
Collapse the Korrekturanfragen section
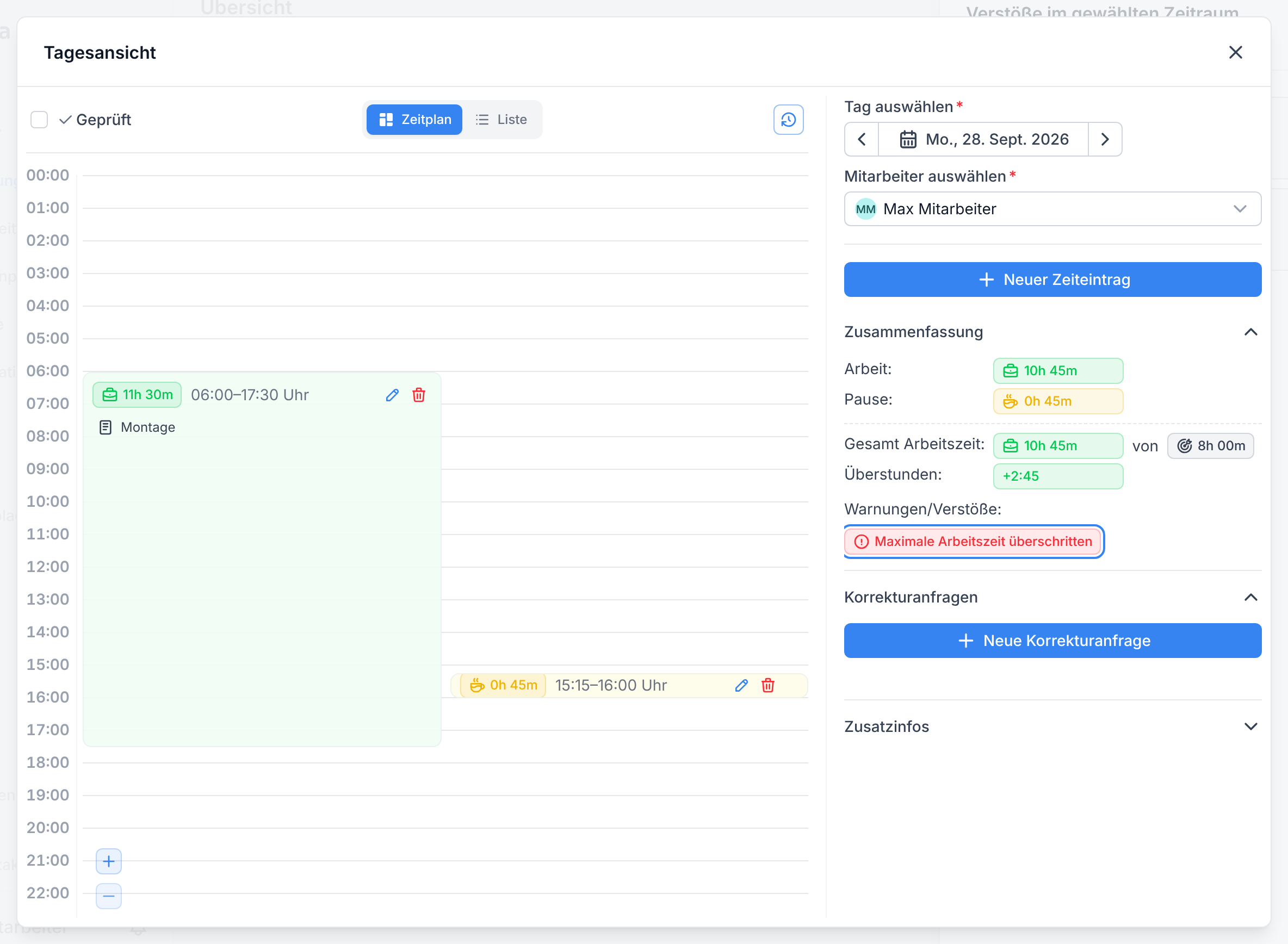(1250, 597)
